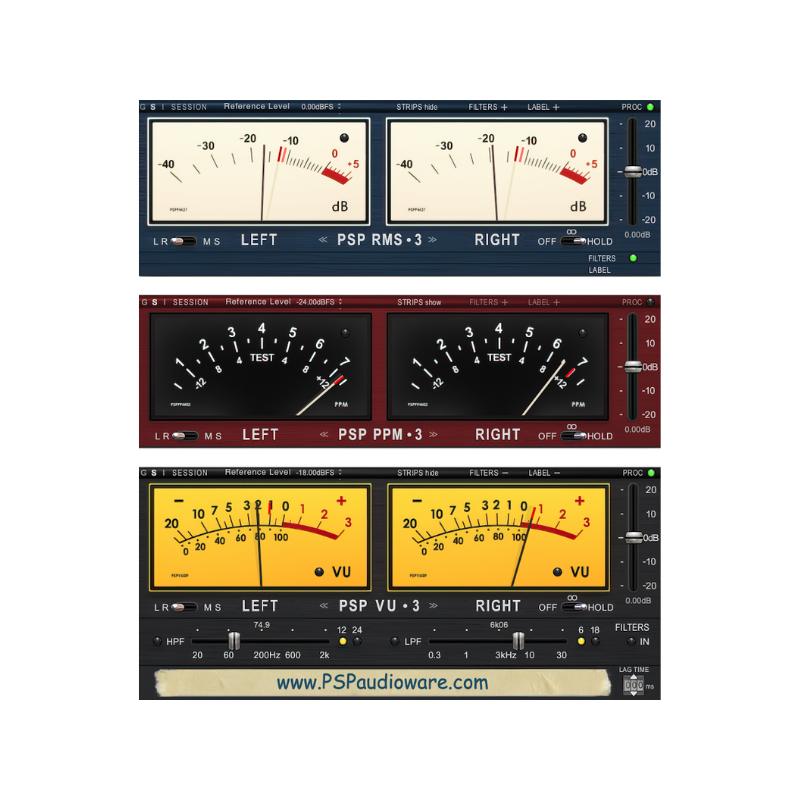This screenshot has height=800, width=800.
Task: Collapse FILTERS − on VU panel
Action: (489, 473)
